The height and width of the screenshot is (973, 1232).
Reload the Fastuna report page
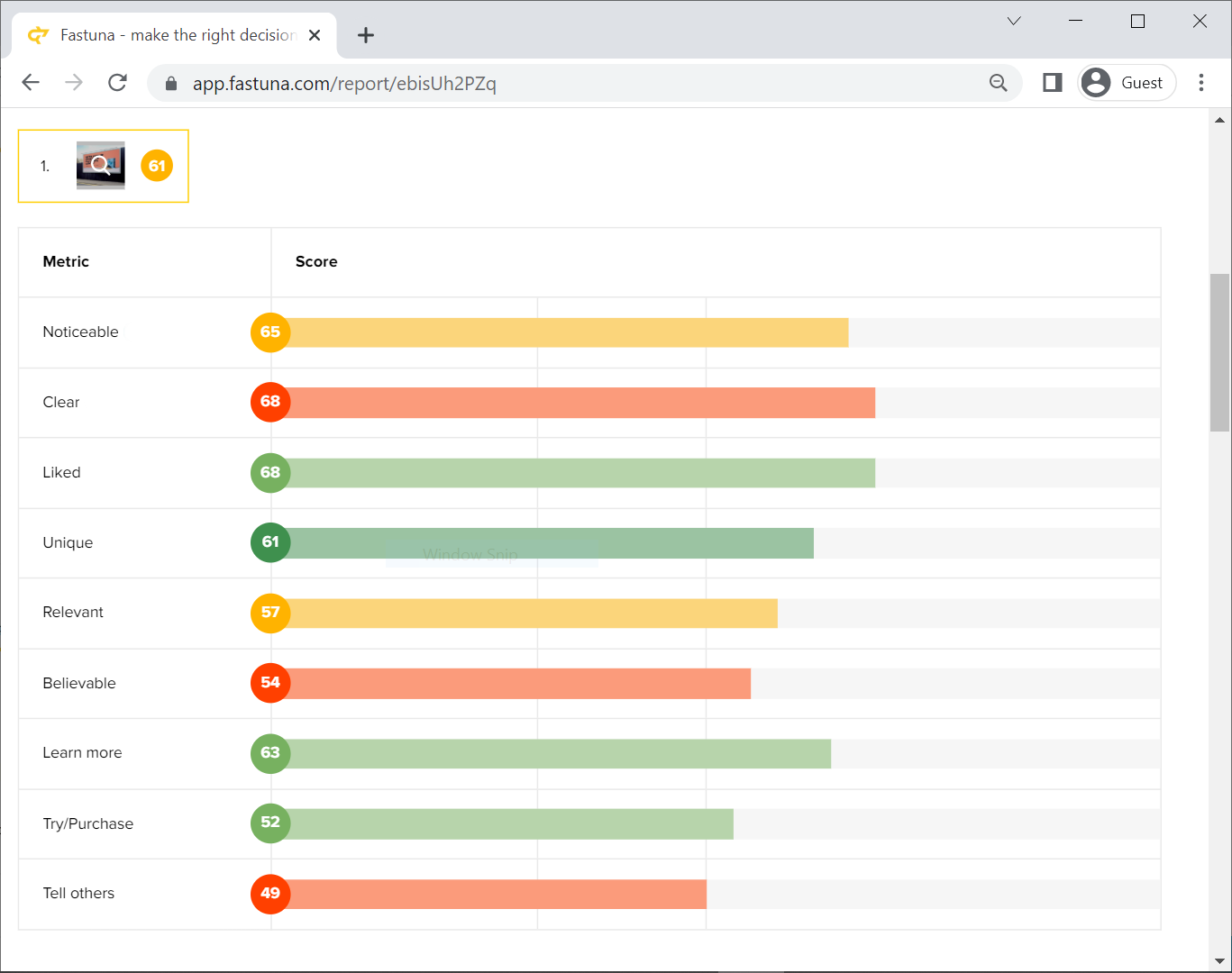(117, 83)
